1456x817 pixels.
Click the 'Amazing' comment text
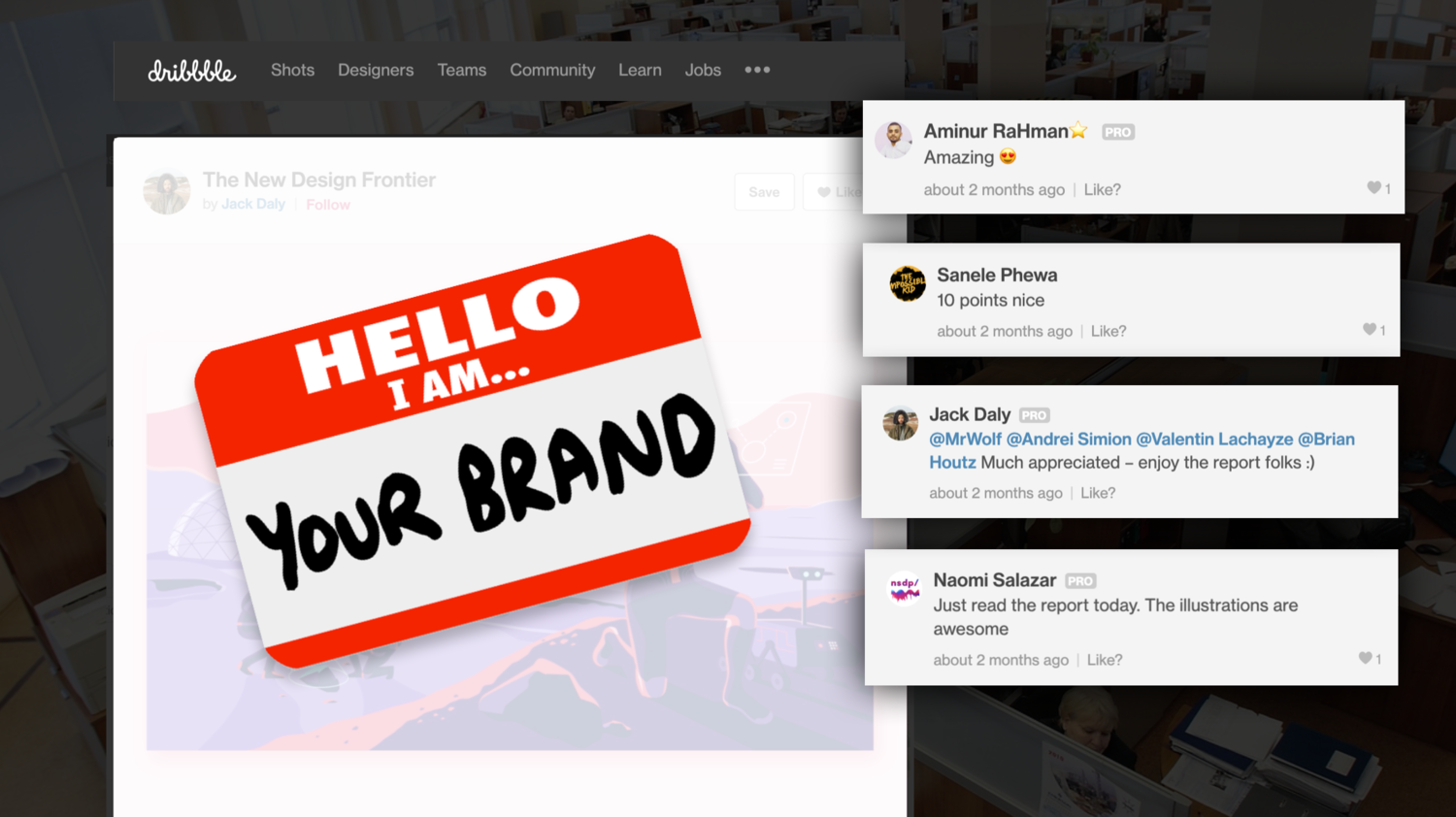pyautogui.click(x=970, y=157)
